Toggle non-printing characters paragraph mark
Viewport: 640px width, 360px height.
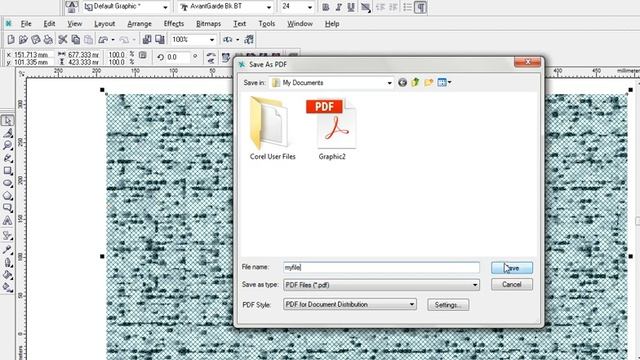pos(420,7)
